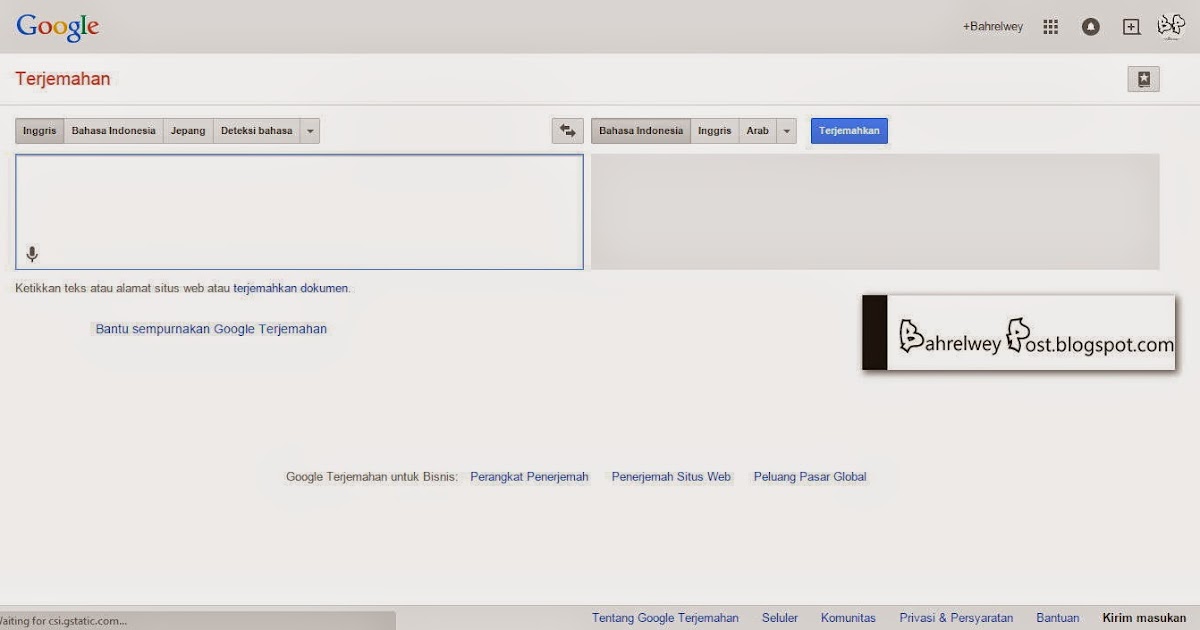The height and width of the screenshot is (630, 1200).
Task: Focus the source text input box
Action: point(299,211)
